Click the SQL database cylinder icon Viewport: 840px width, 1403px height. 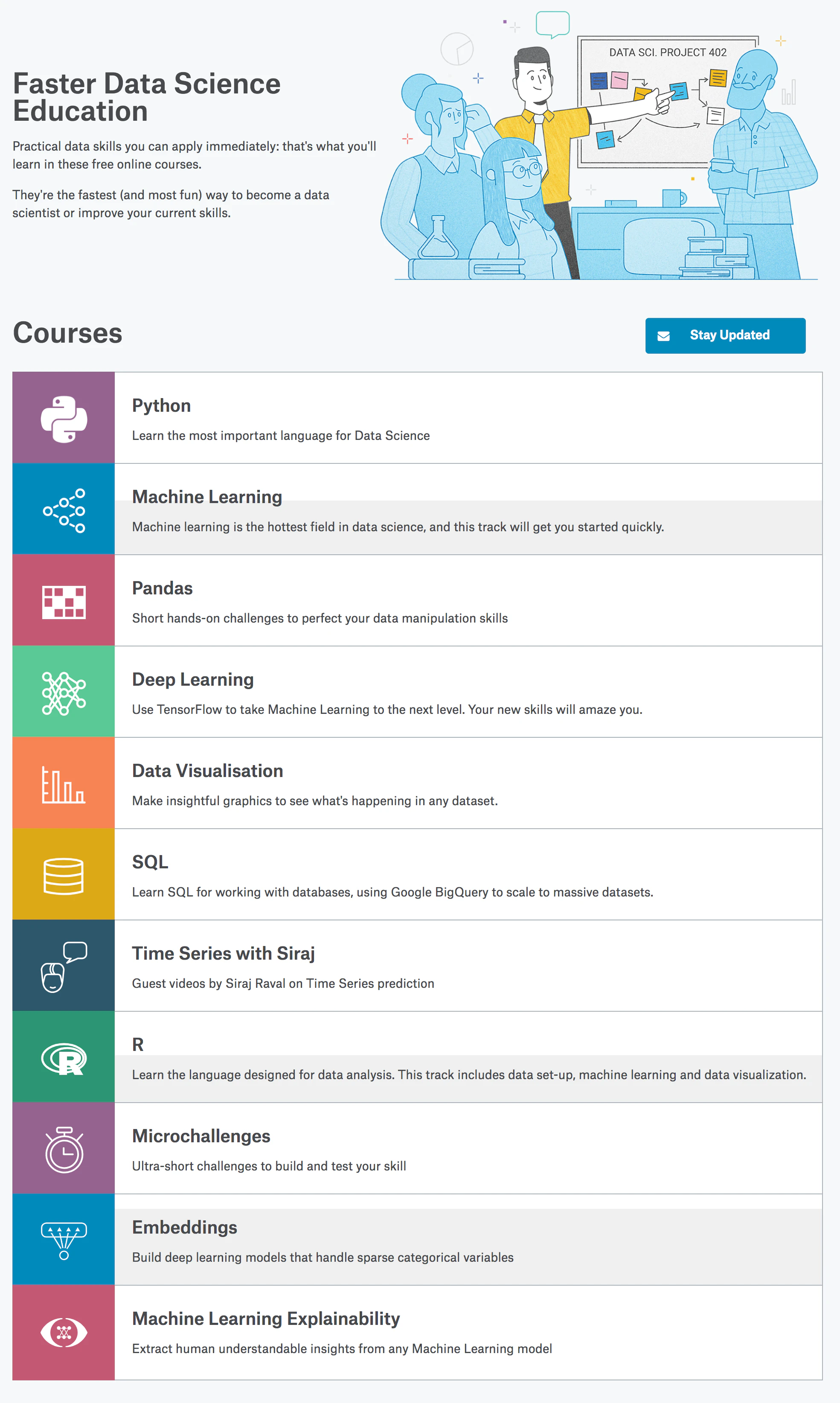tap(64, 875)
